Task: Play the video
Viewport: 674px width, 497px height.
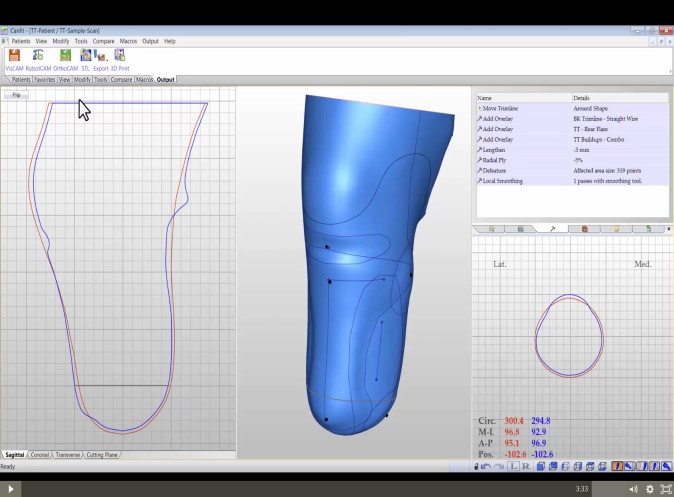Action: tap(12, 489)
